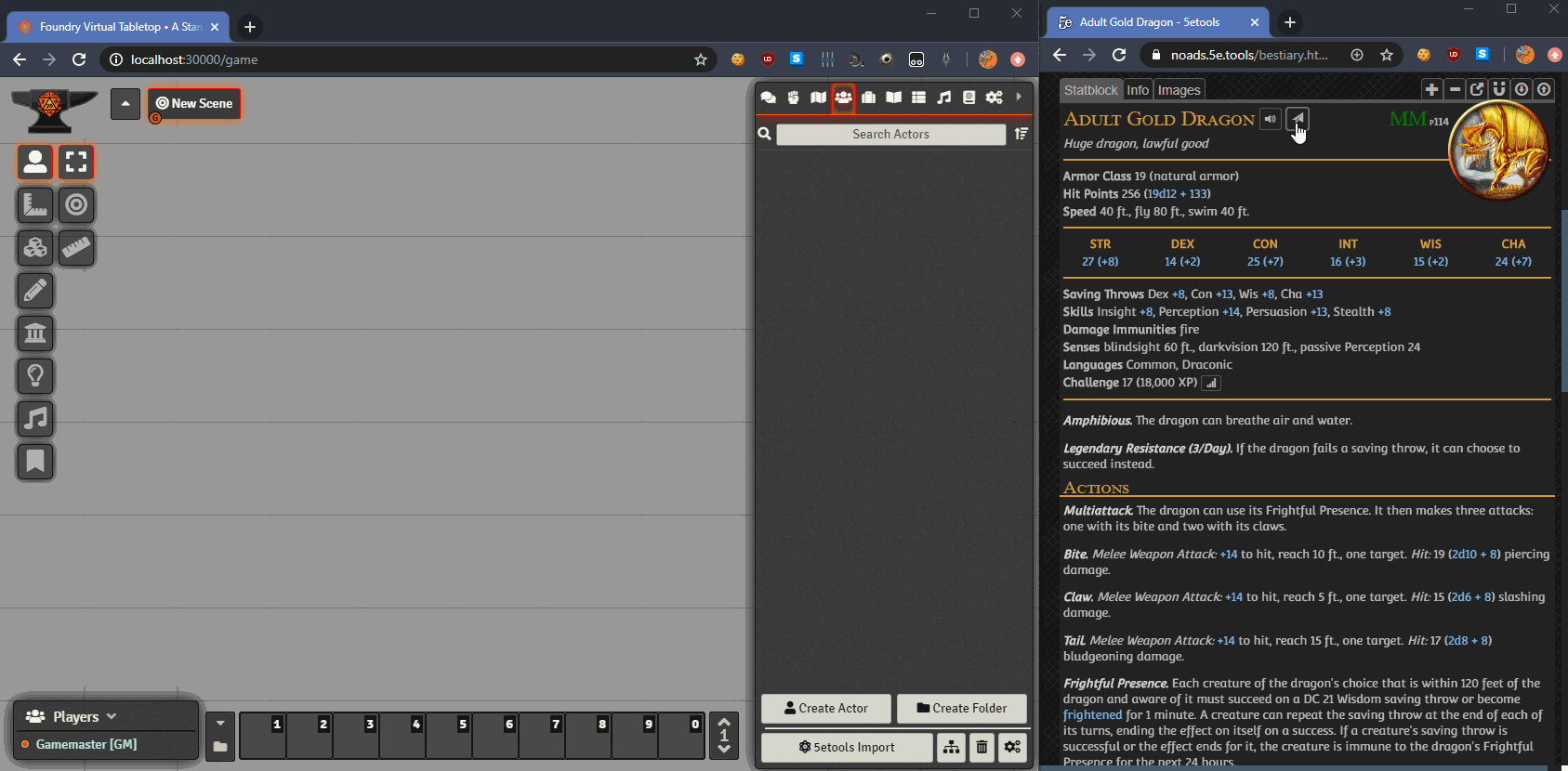Collapse the right sidebar arrow
This screenshot has width=1568, height=771.
[x=1019, y=97]
